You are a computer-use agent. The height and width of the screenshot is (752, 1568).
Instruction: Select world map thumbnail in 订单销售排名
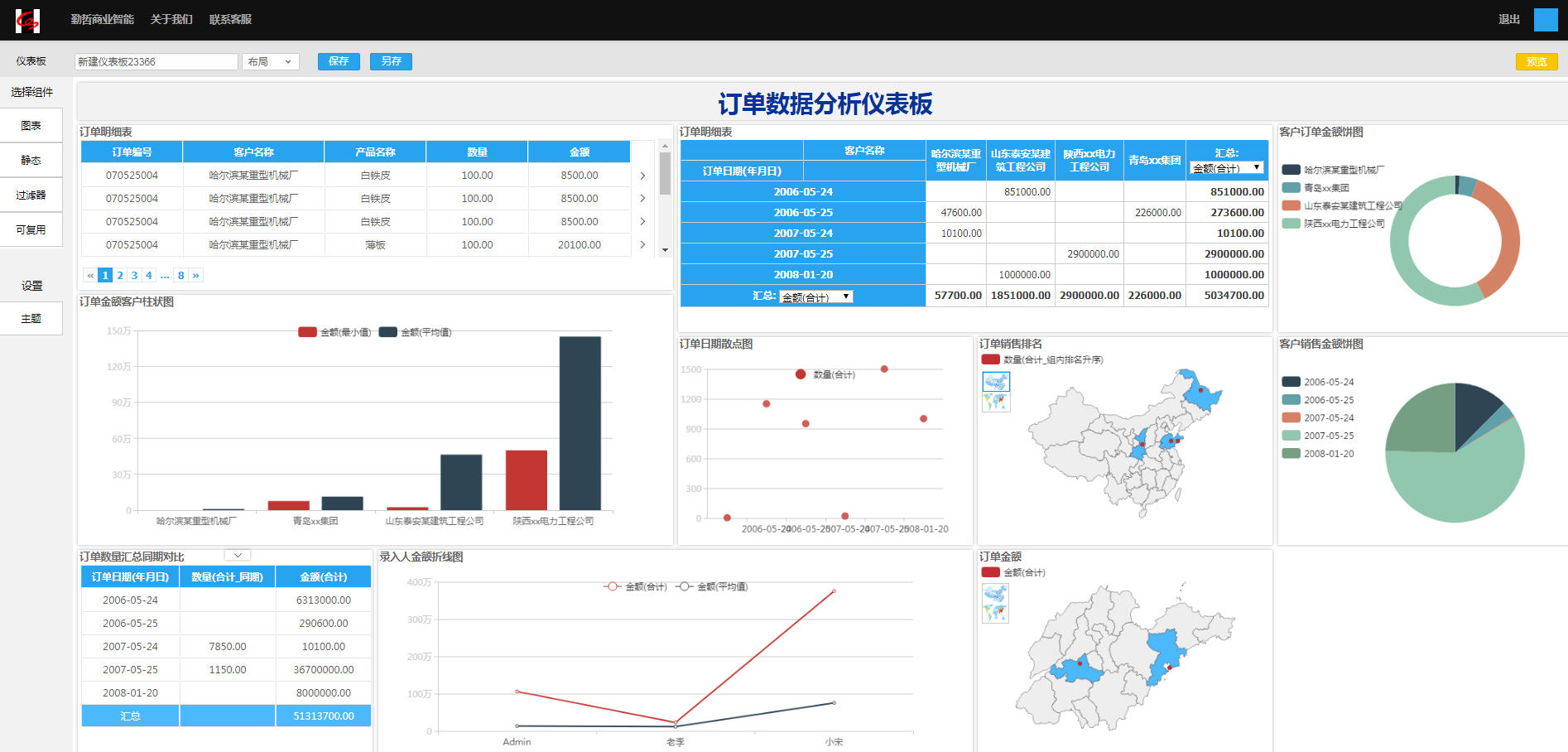(x=996, y=403)
